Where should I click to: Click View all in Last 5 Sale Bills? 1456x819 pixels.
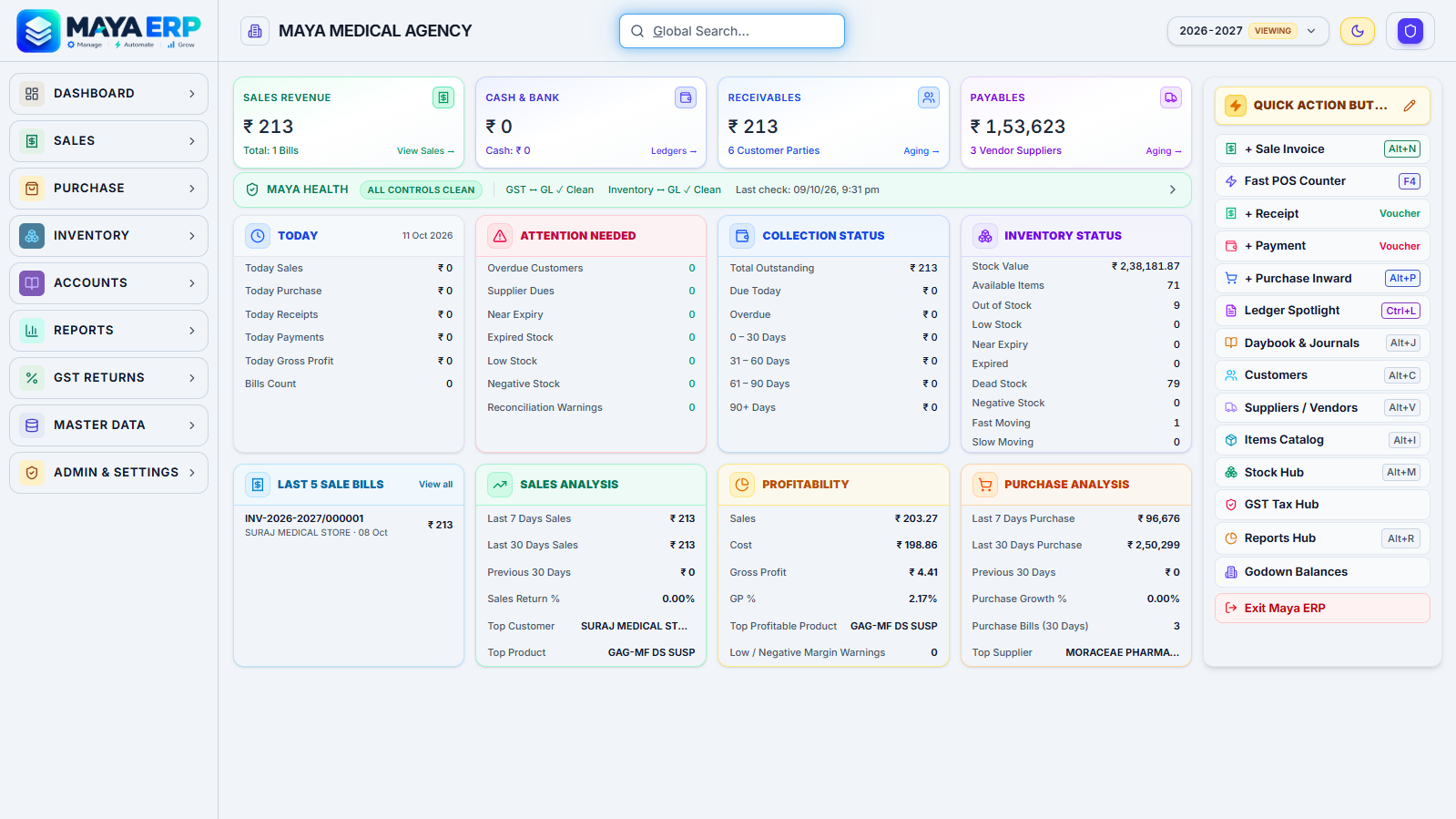[x=435, y=485]
